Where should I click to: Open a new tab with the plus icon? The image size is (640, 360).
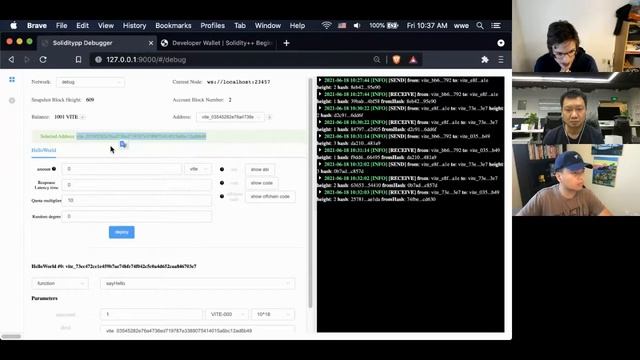tap(286, 43)
